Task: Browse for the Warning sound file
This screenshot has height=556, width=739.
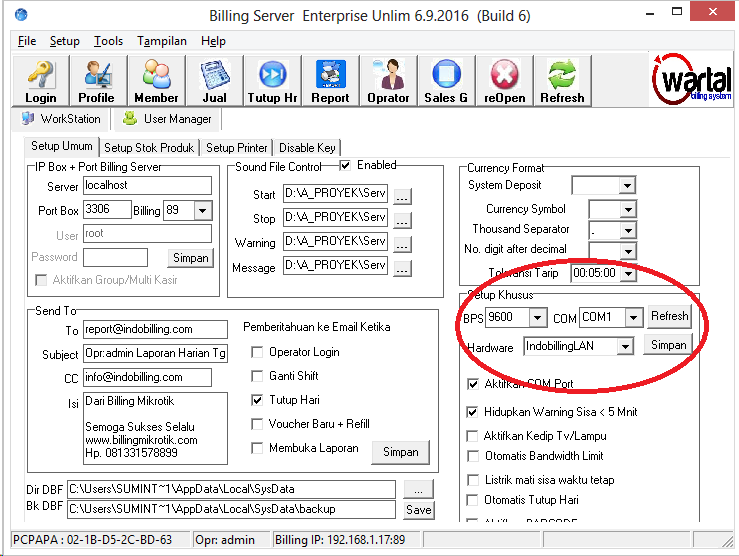Action: (x=402, y=244)
